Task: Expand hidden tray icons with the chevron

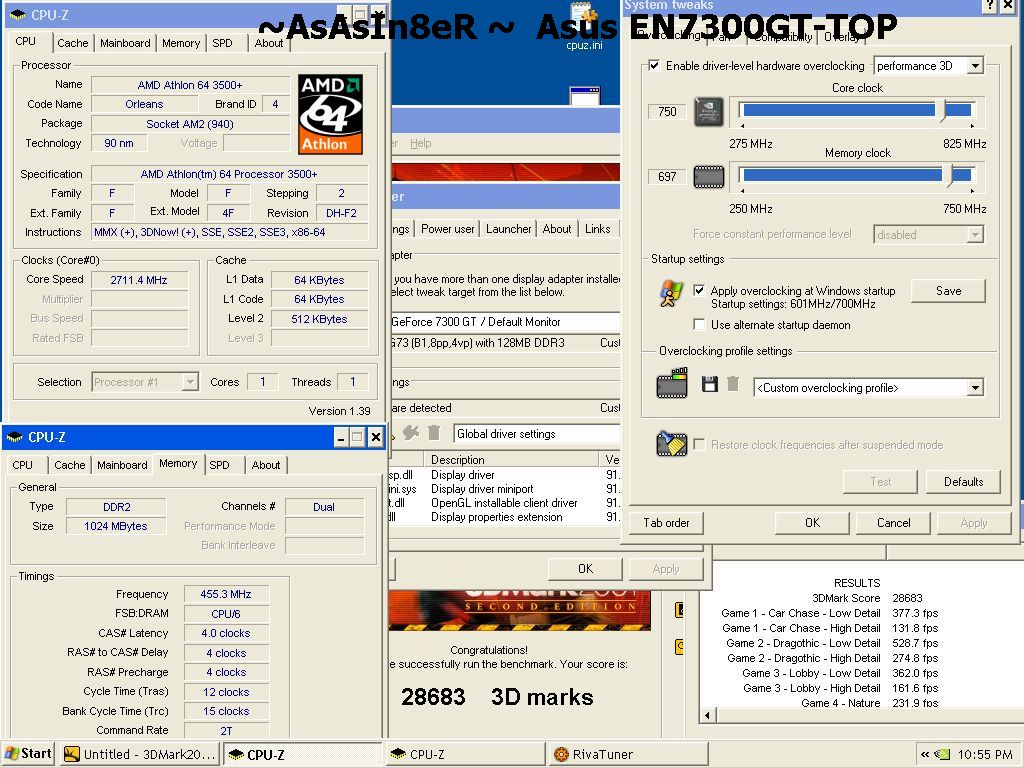Action: [x=925, y=754]
